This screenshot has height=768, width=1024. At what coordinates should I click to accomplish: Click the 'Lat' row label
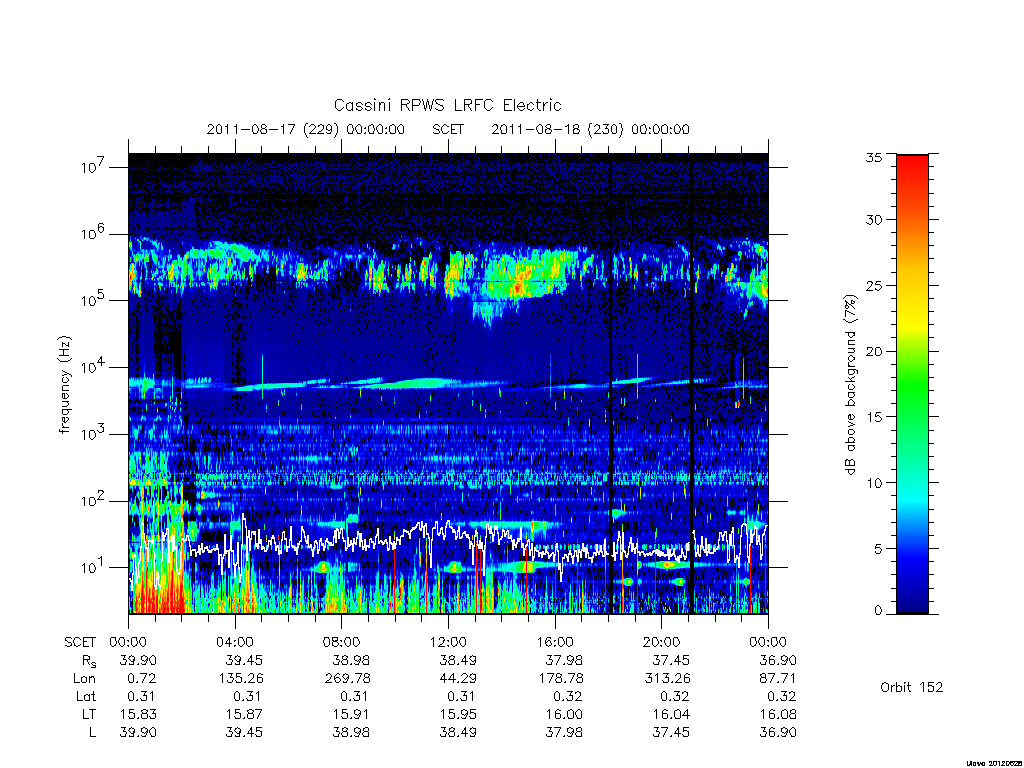pos(86,696)
